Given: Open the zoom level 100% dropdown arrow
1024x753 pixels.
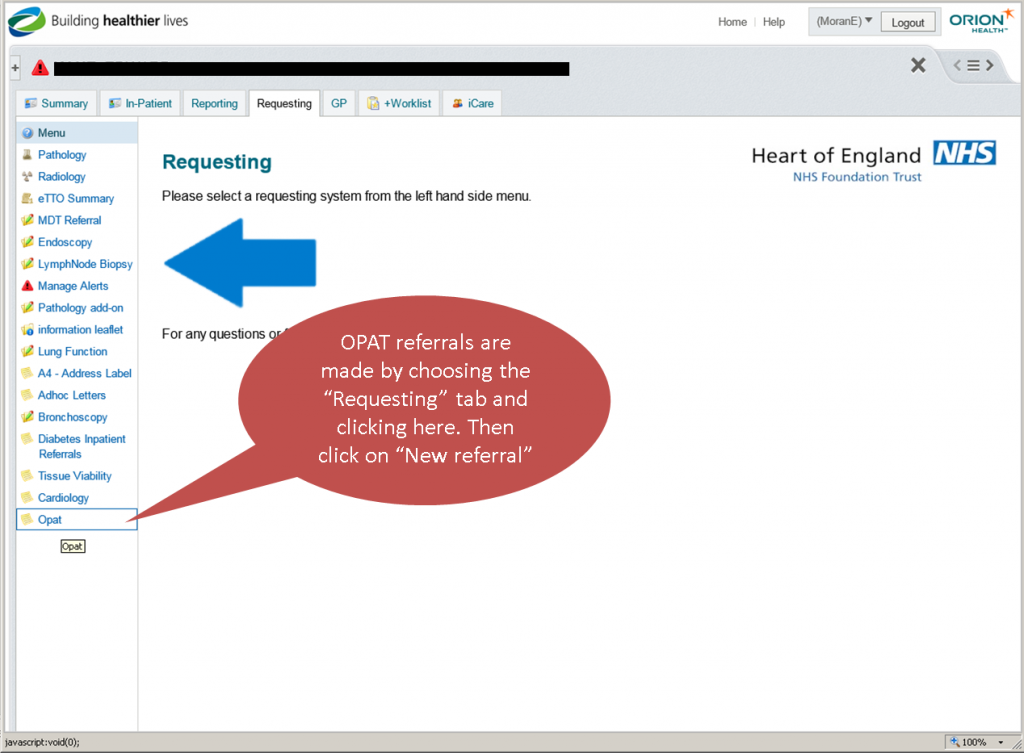Looking at the screenshot, I should (x=1005, y=742).
